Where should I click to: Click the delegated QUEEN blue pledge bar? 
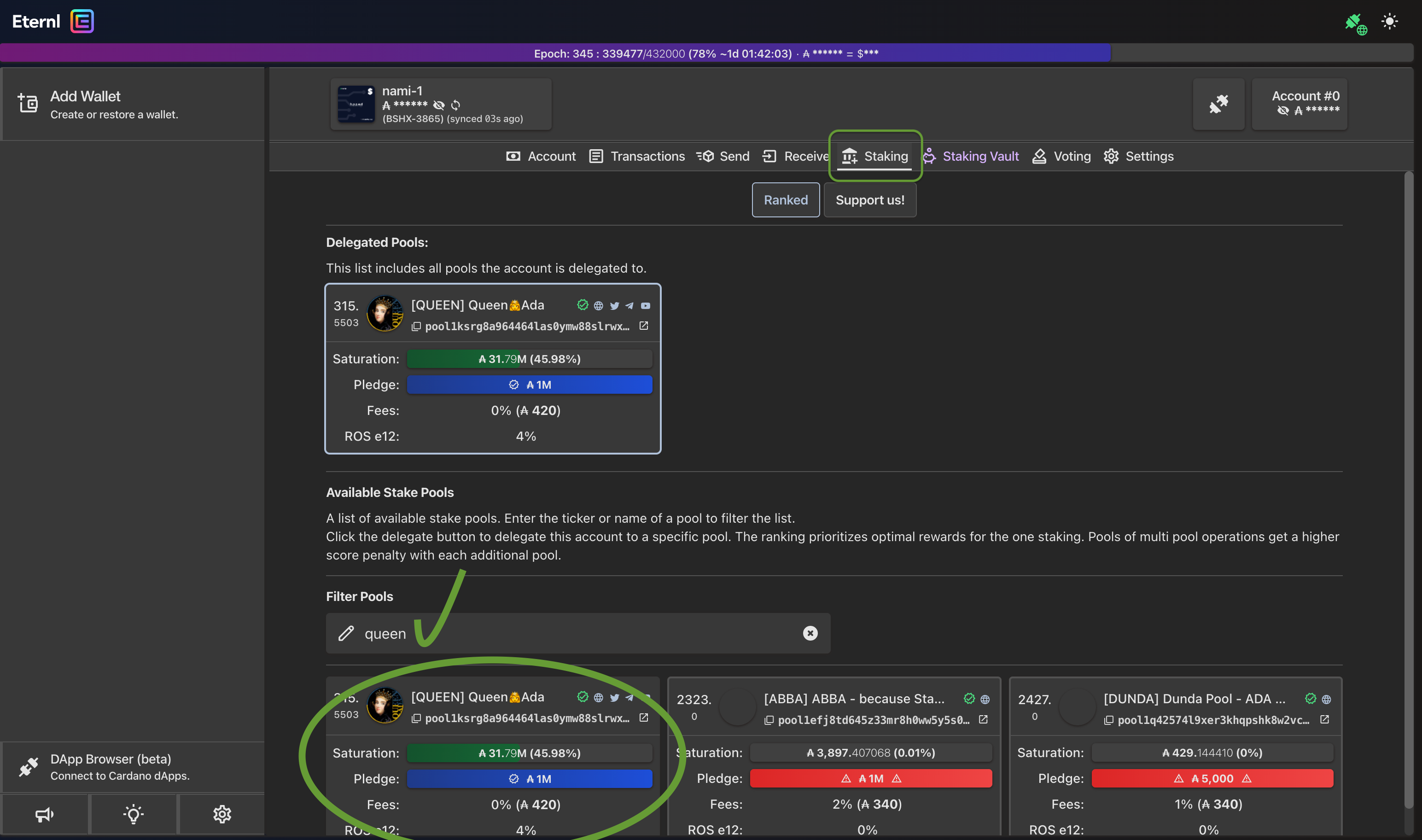point(529,385)
